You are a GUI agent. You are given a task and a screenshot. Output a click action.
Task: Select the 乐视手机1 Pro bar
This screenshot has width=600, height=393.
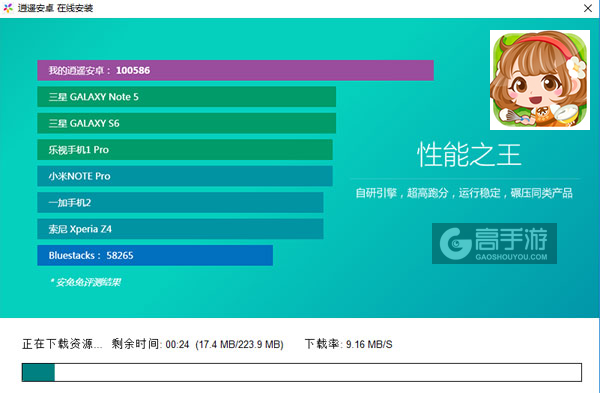pos(185,150)
